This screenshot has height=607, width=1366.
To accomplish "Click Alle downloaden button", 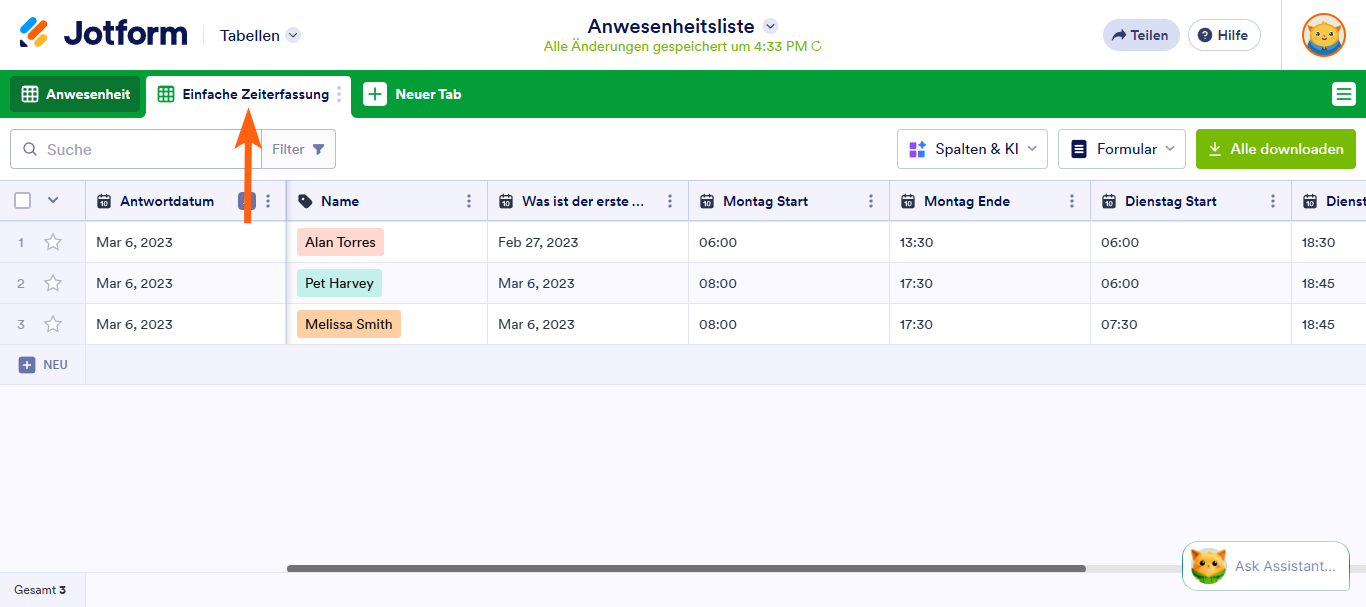I will [x=1276, y=149].
